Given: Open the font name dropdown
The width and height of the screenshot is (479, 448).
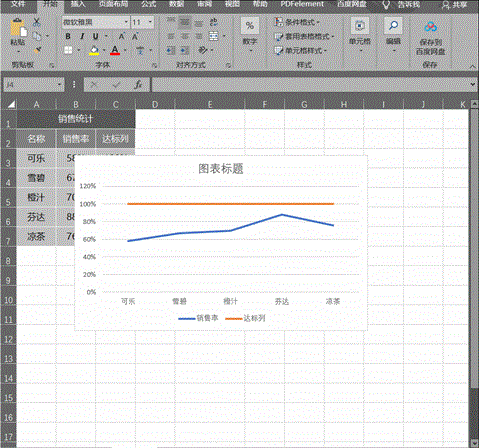Looking at the screenshot, I should coord(126,22).
